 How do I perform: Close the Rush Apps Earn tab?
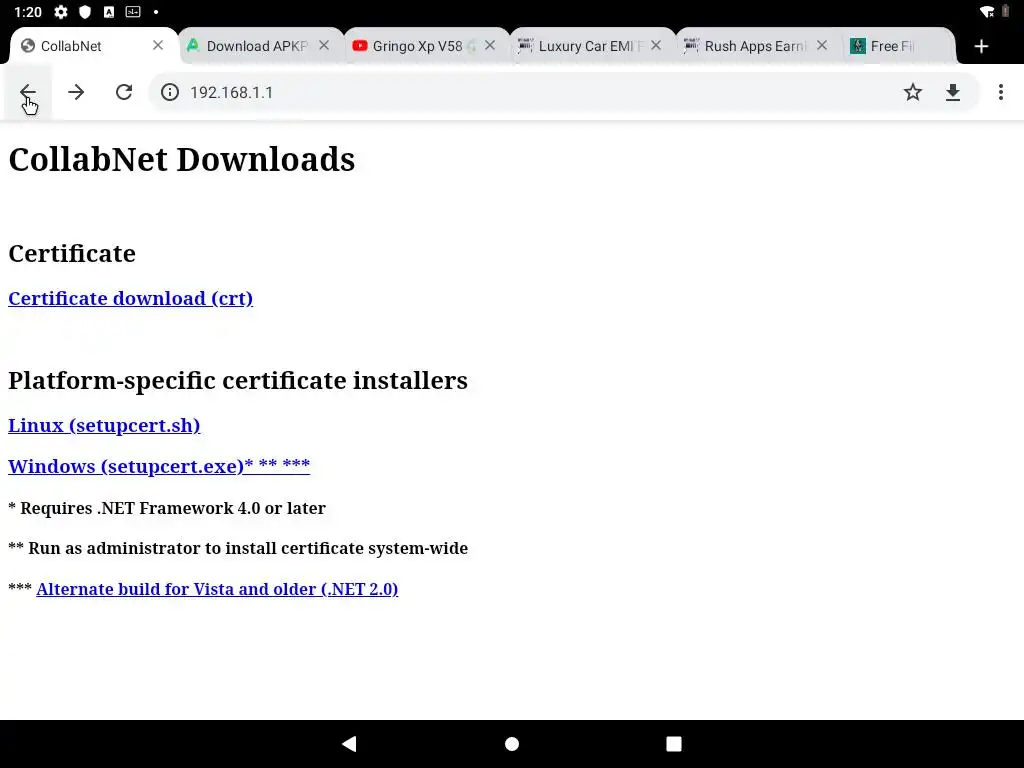[822, 45]
